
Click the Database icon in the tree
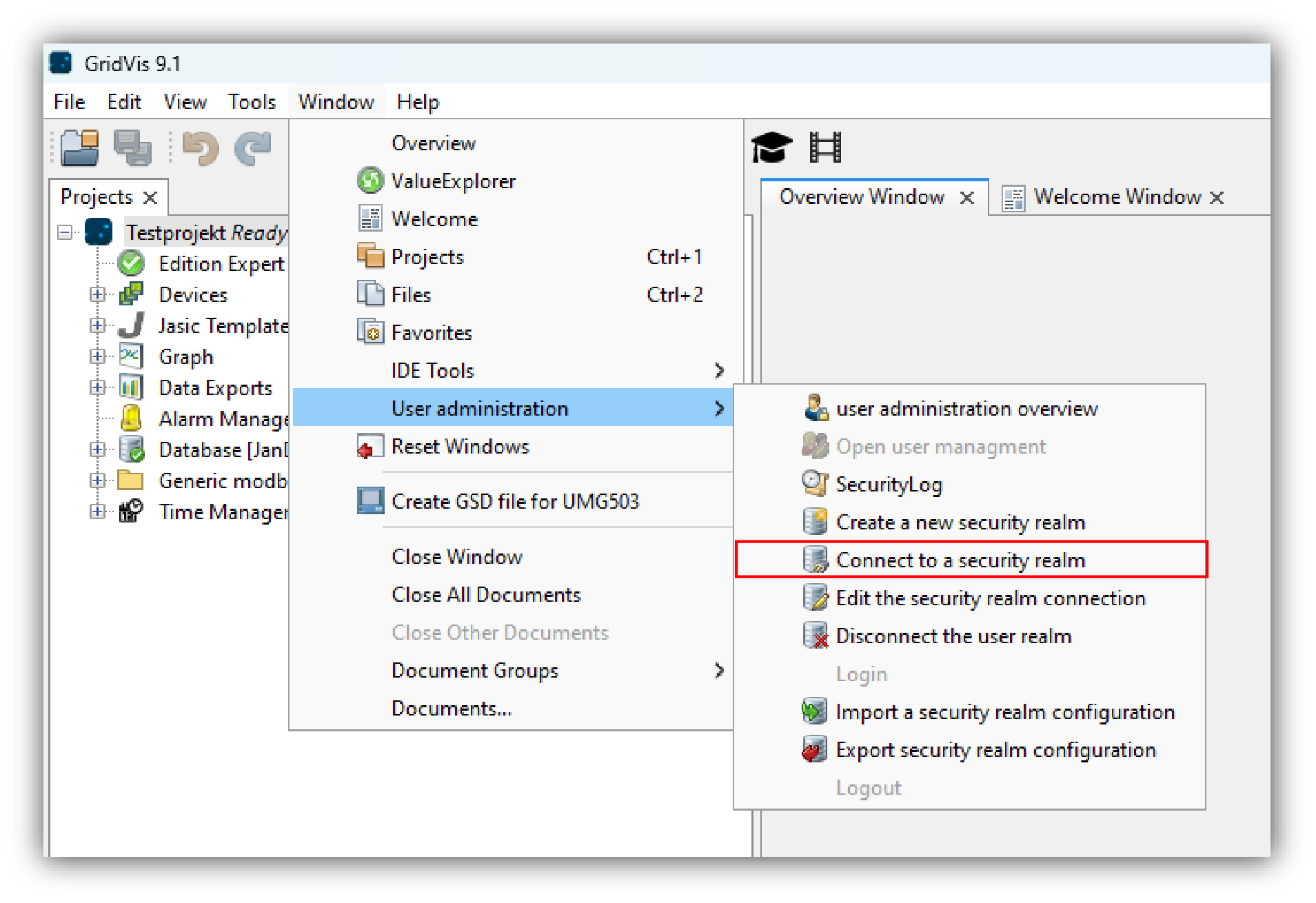point(132,449)
